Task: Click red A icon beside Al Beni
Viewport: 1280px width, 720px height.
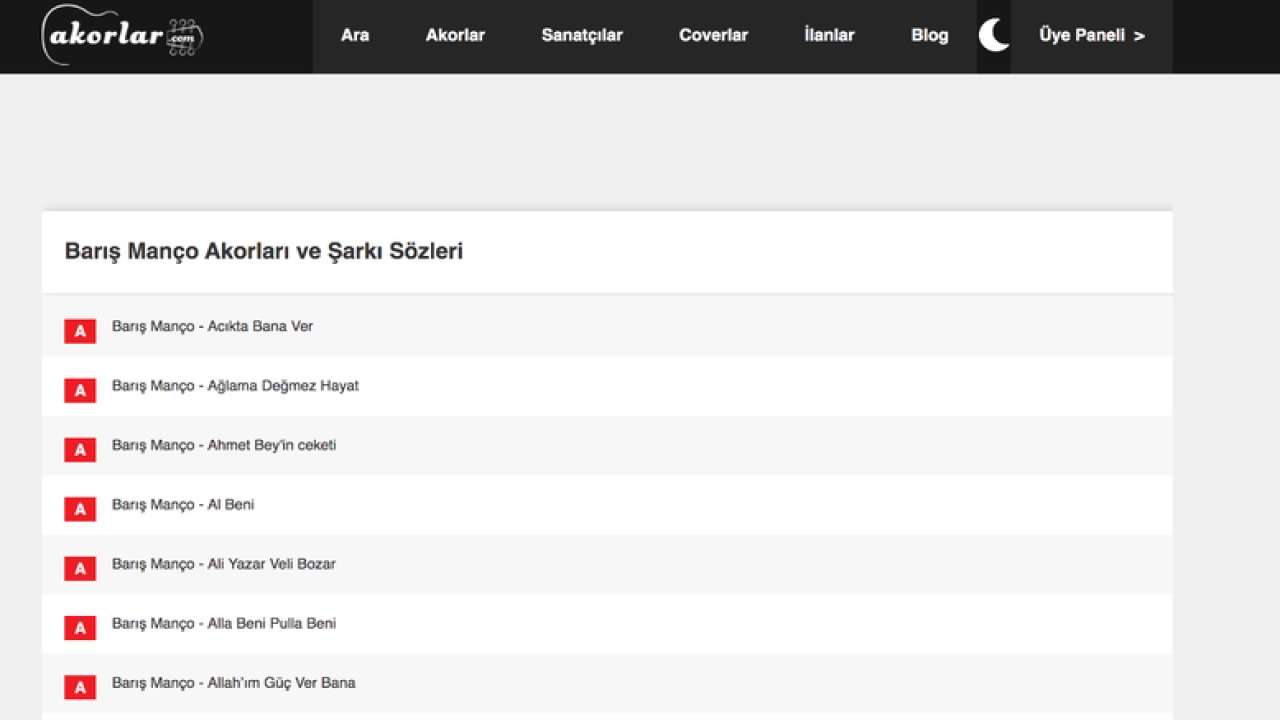Action: 80,509
